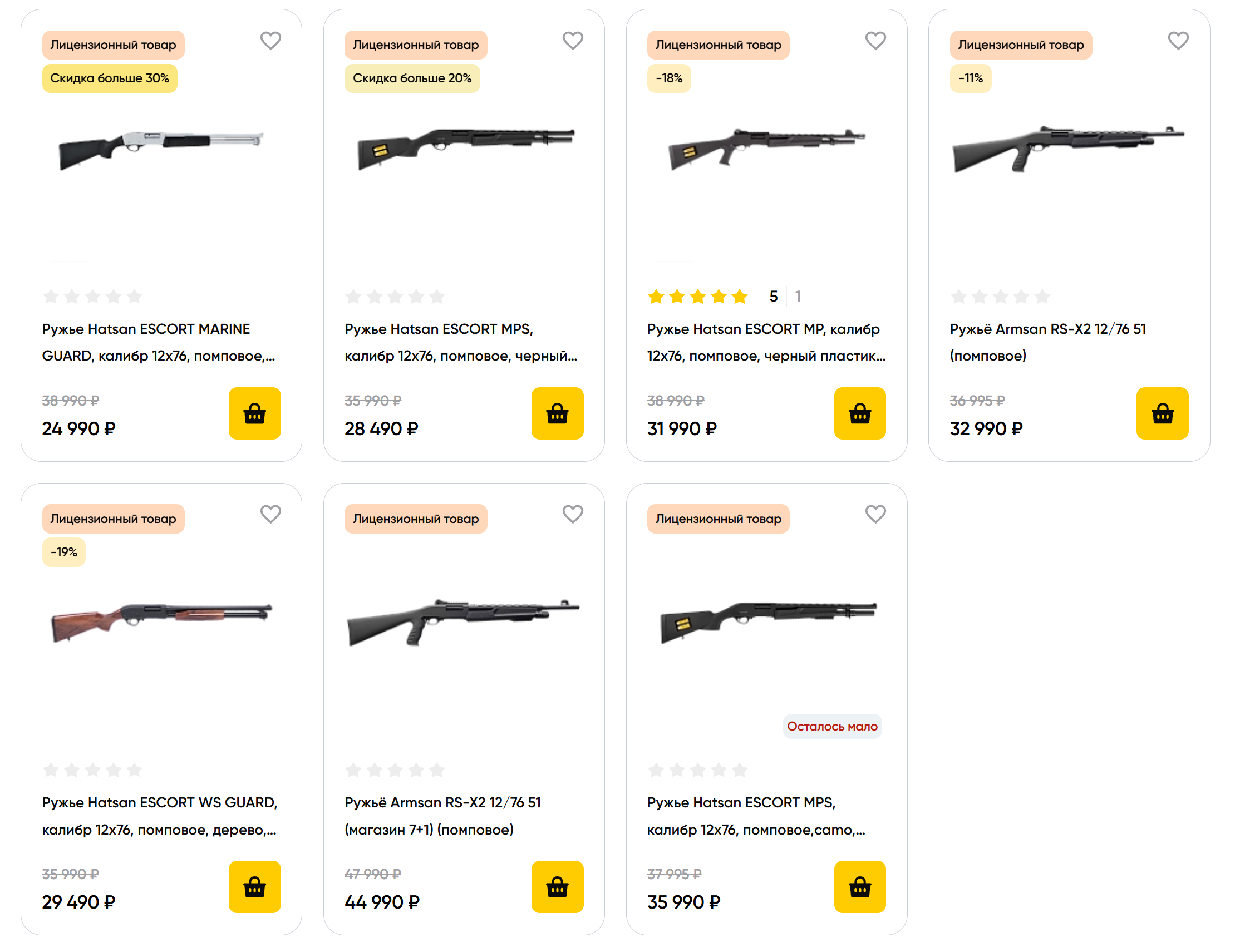Add 32 990 ₽ Armsan RS-X2 to cart

(1161, 413)
